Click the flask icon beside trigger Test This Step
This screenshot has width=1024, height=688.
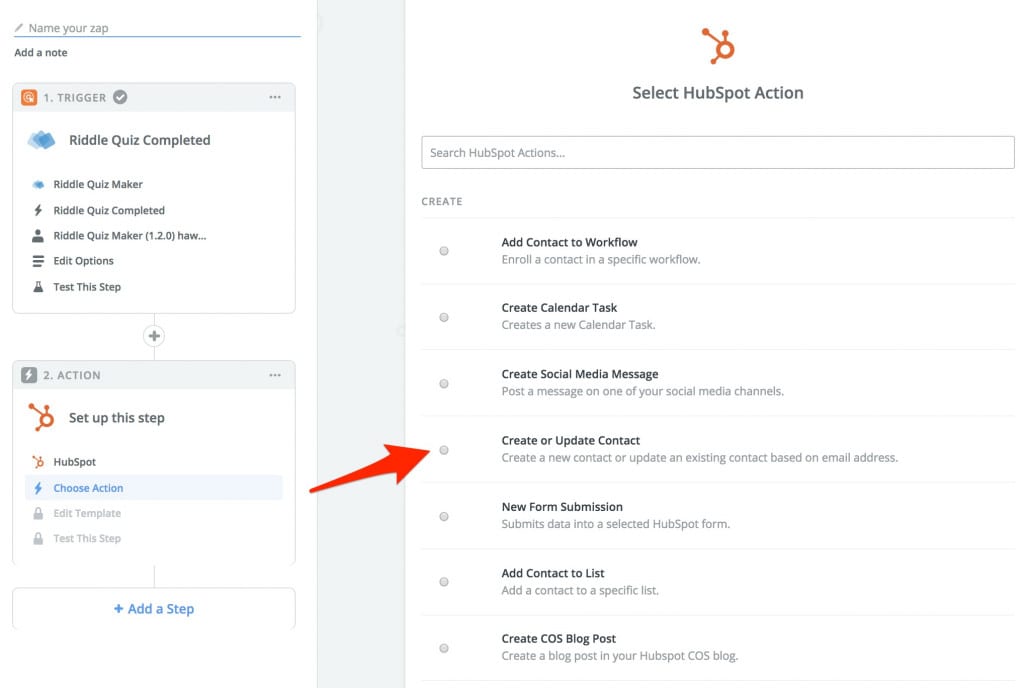click(38, 287)
